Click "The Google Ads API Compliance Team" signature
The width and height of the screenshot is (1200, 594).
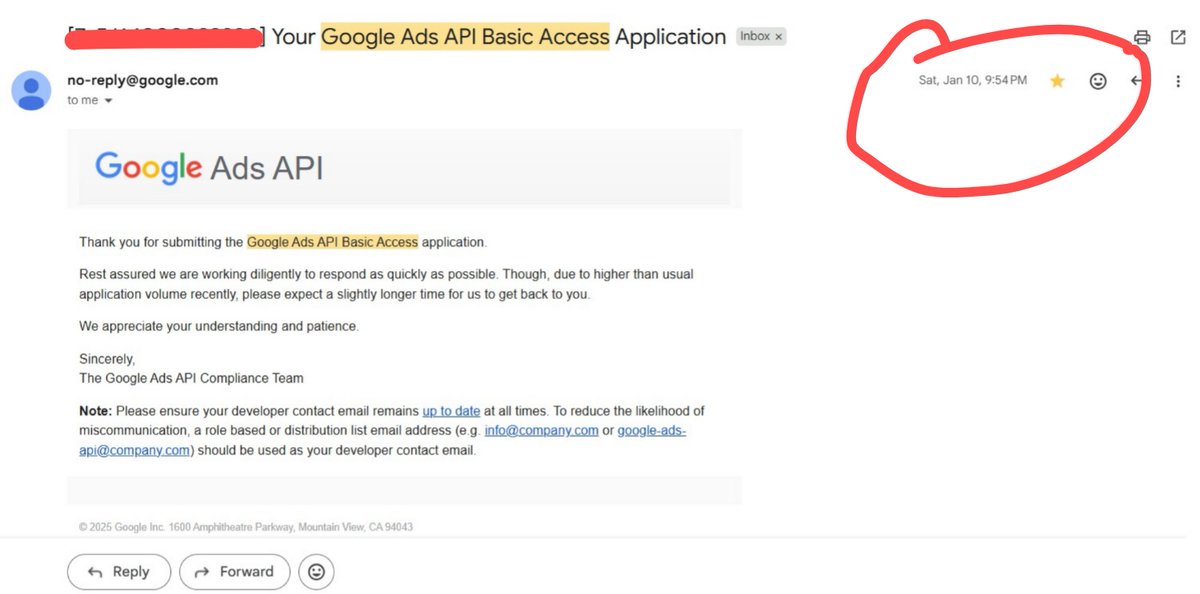[191, 378]
